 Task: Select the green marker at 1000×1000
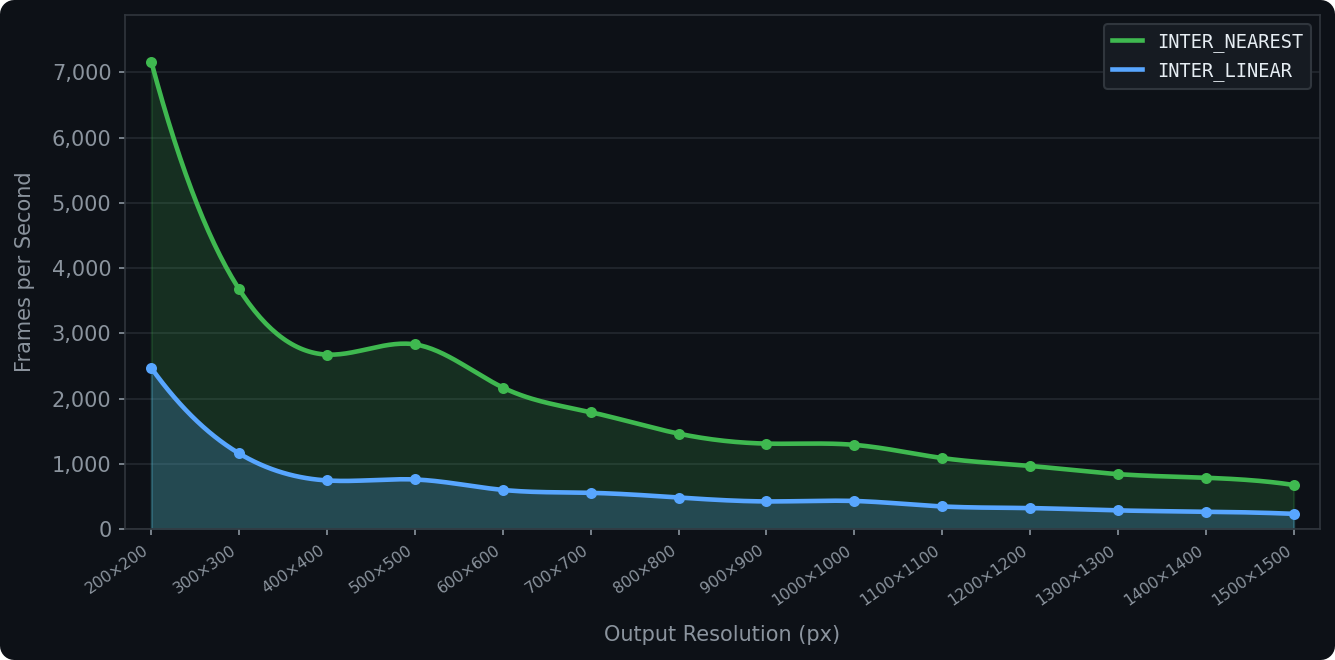point(854,445)
